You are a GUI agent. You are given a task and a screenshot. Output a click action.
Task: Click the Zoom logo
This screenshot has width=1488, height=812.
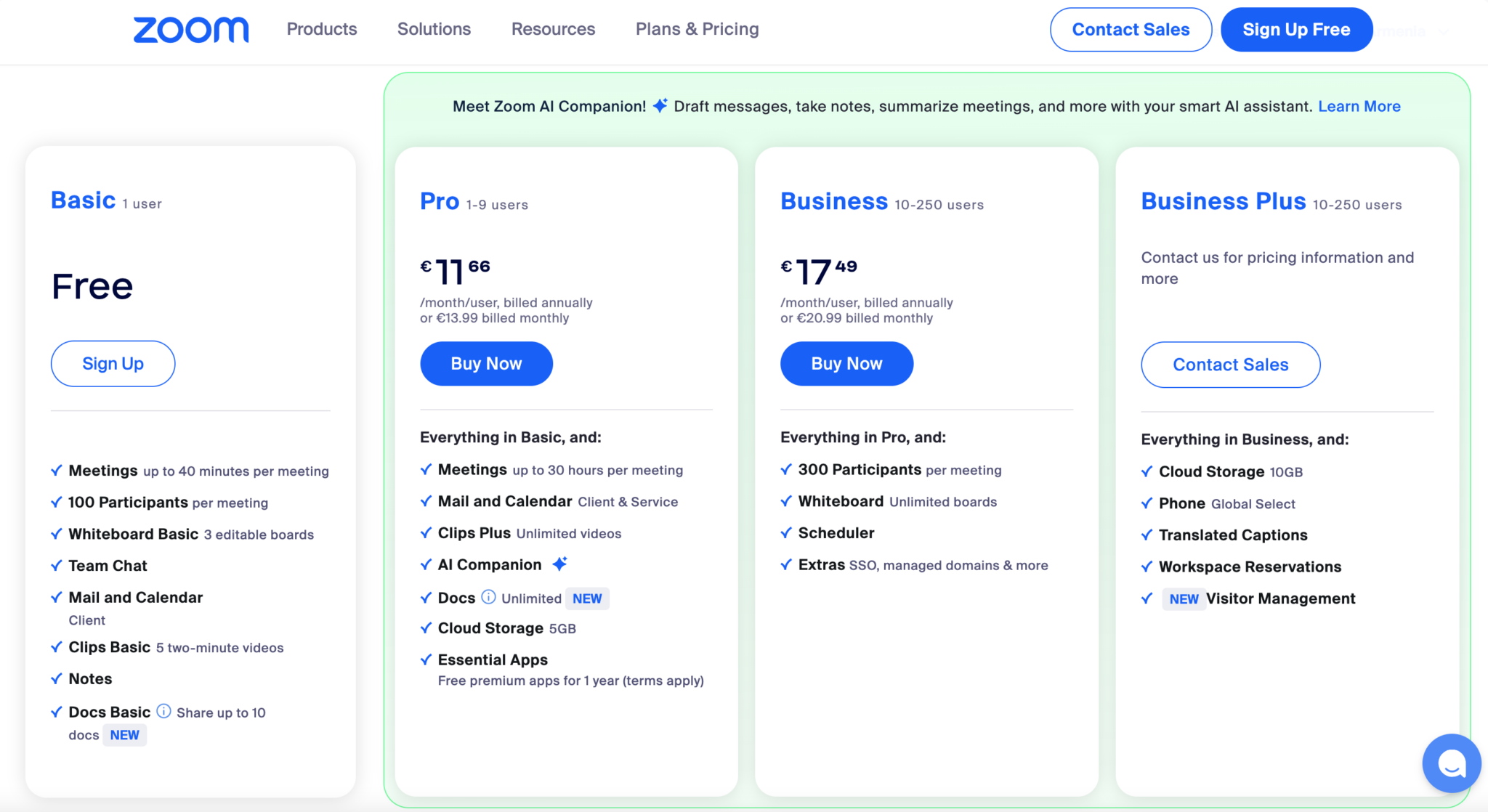tap(190, 29)
